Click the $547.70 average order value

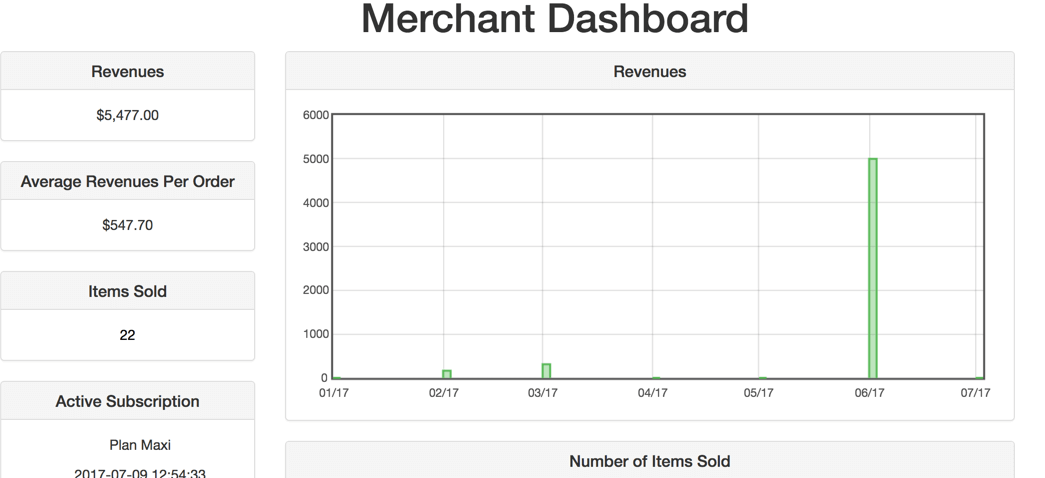click(x=127, y=225)
